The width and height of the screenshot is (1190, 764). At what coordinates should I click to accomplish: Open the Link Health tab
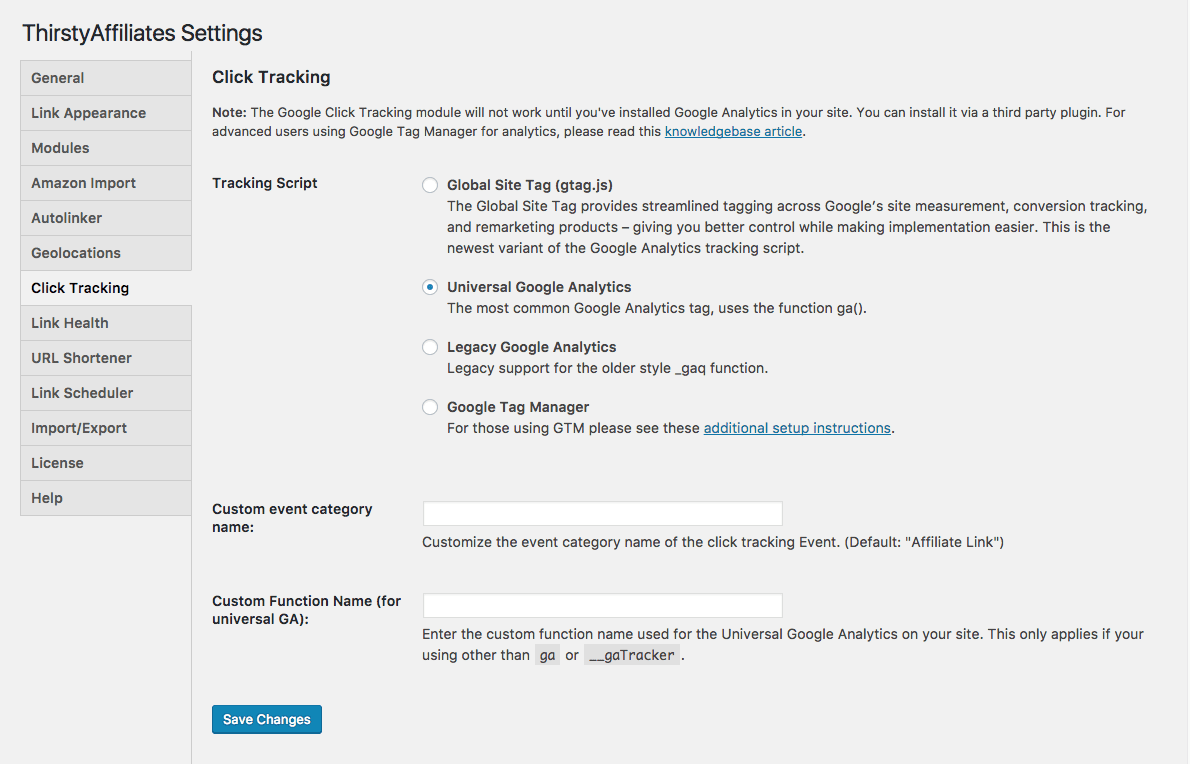(105, 323)
